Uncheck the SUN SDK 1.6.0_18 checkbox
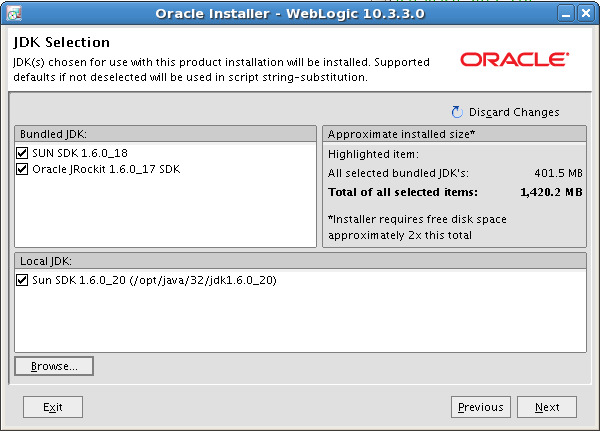 22,153
